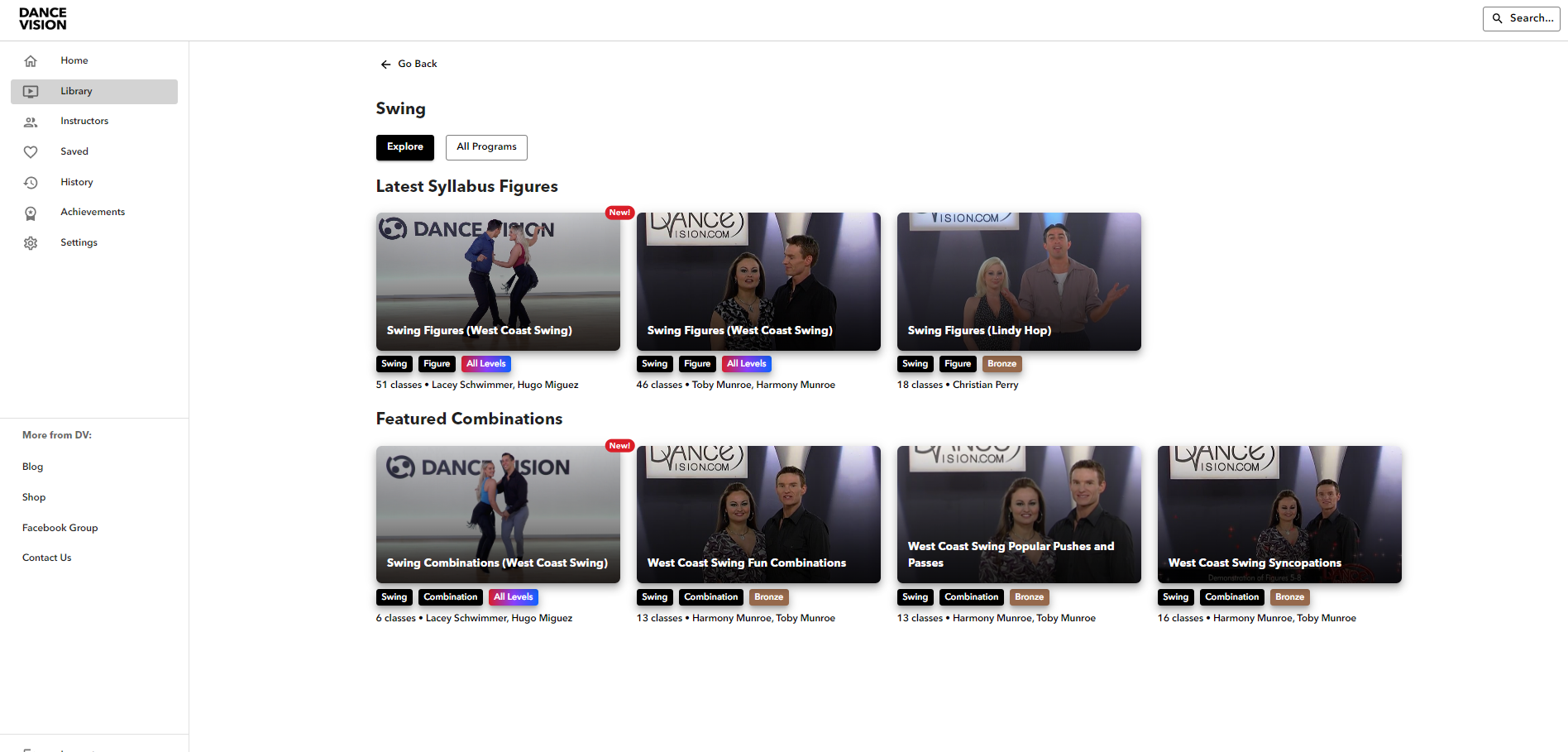Click the Library video icon
This screenshot has width=1568, height=752.
[x=31, y=92]
